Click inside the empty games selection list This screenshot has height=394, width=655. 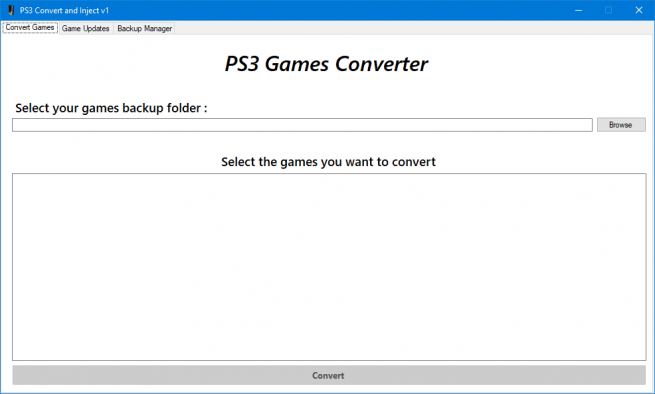tap(329, 267)
